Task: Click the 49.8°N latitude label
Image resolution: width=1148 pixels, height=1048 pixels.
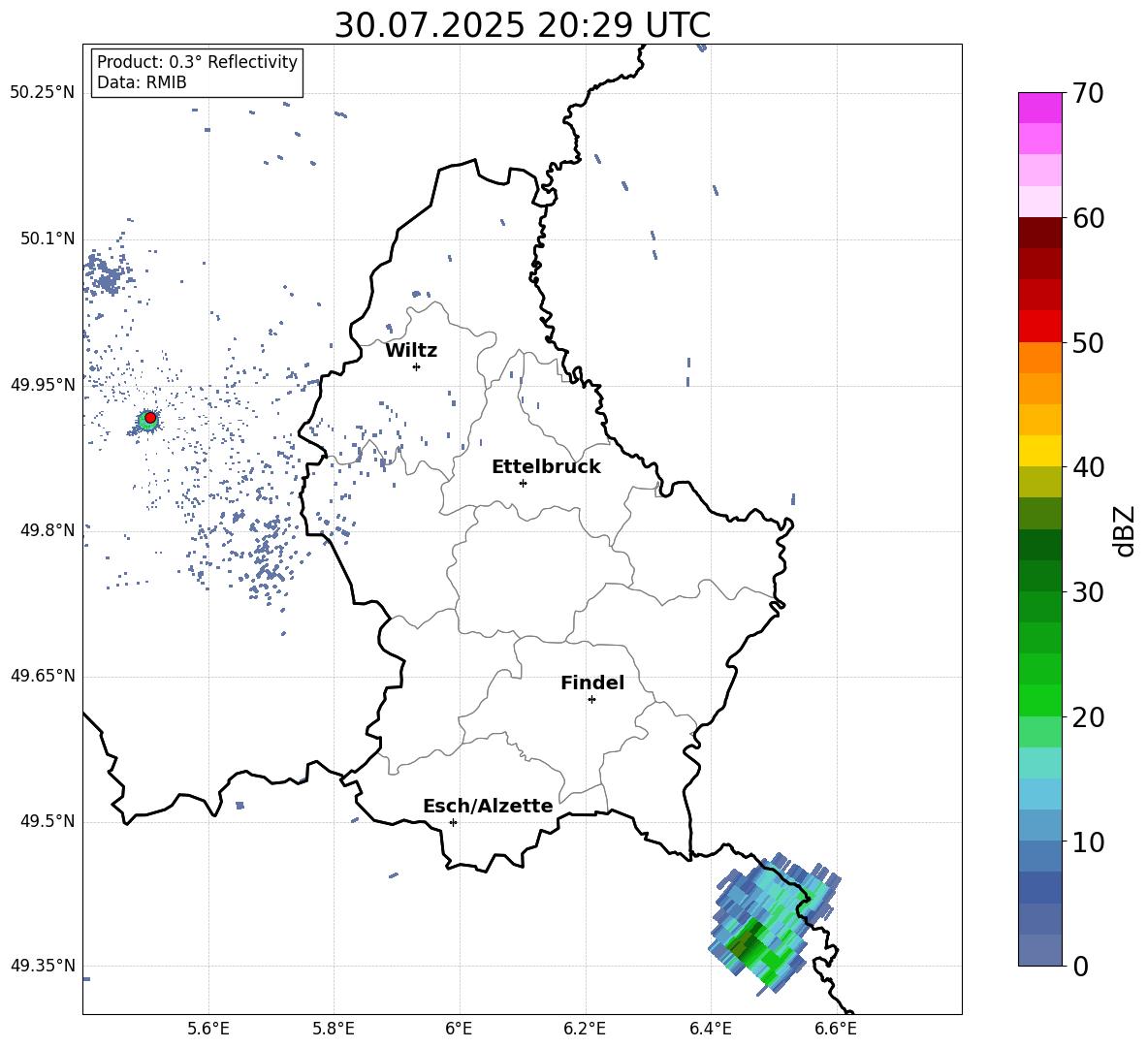Action: [48, 530]
